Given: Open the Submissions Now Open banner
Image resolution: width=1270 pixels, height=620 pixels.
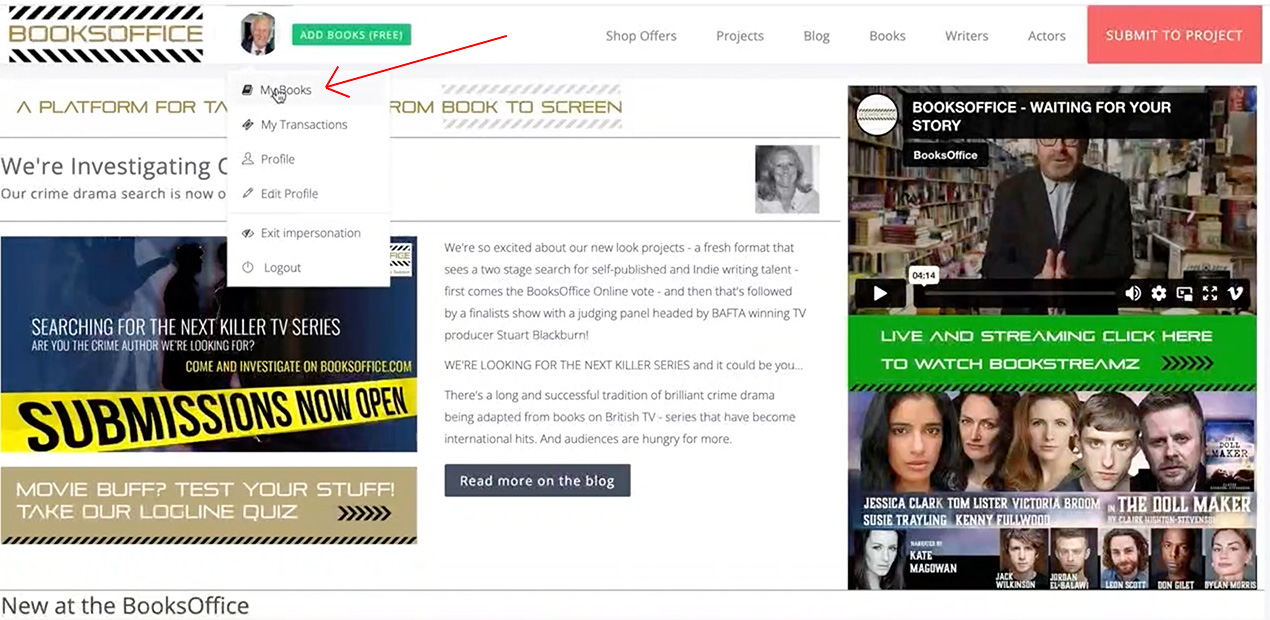Looking at the screenshot, I should 209,345.
